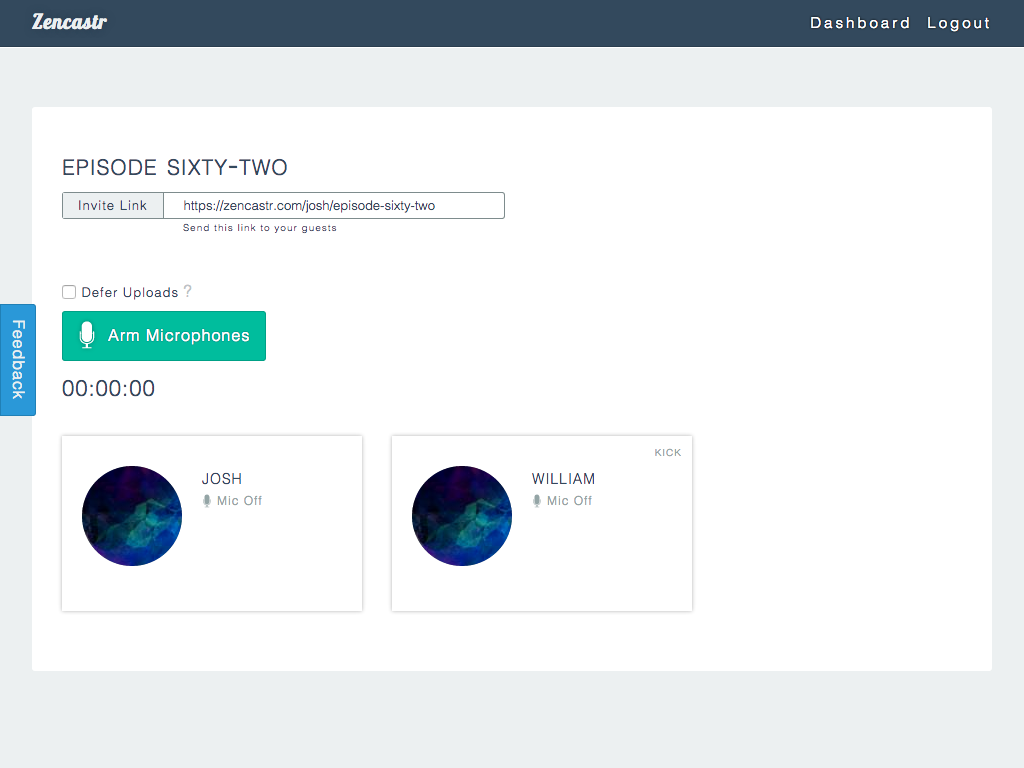The width and height of the screenshot is (1024, 768).
Task: Click the Defer Uploads label text
Action: coord(129,293)
